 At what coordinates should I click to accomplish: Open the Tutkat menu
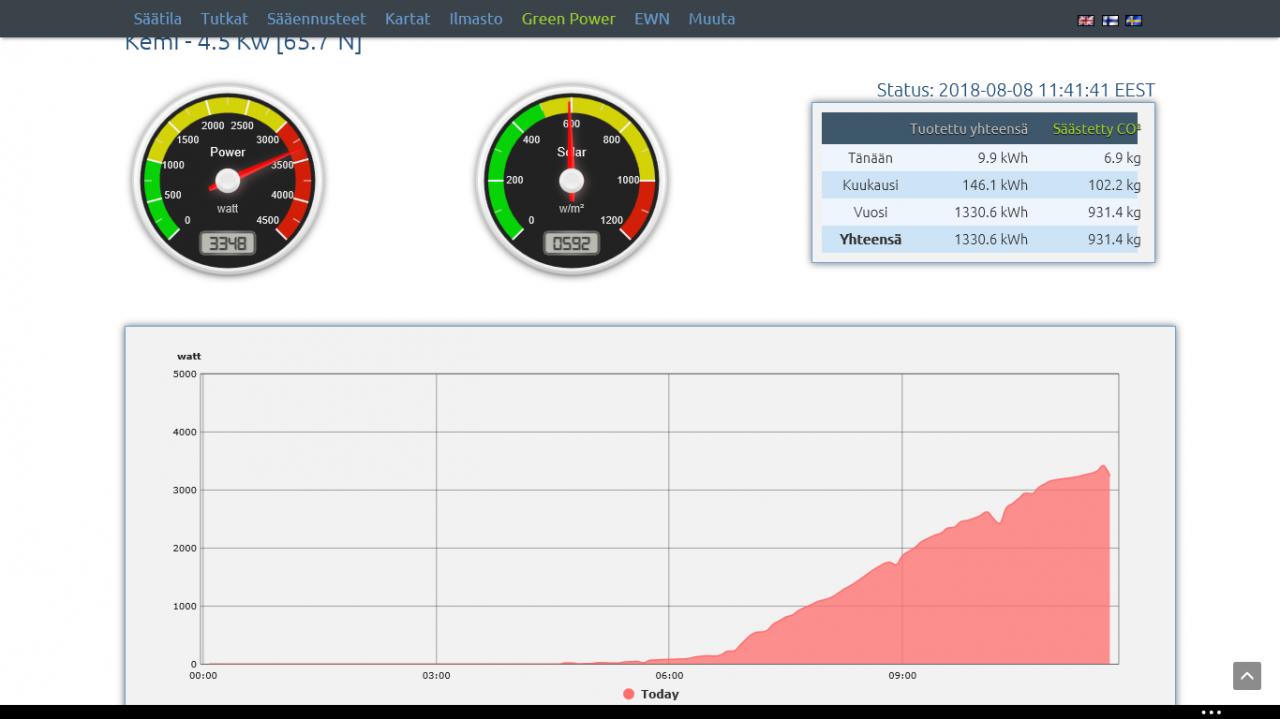[x=224, y=19]
